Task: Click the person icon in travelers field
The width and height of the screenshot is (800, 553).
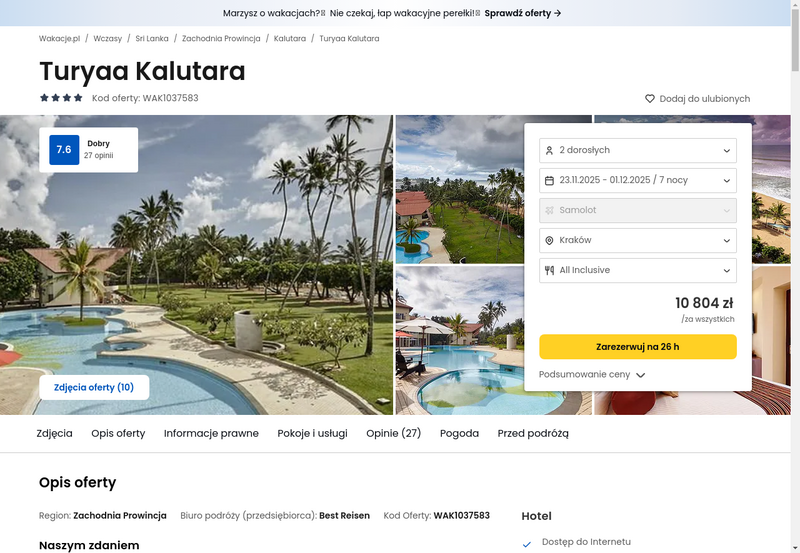Action: [x=549, y=150]
